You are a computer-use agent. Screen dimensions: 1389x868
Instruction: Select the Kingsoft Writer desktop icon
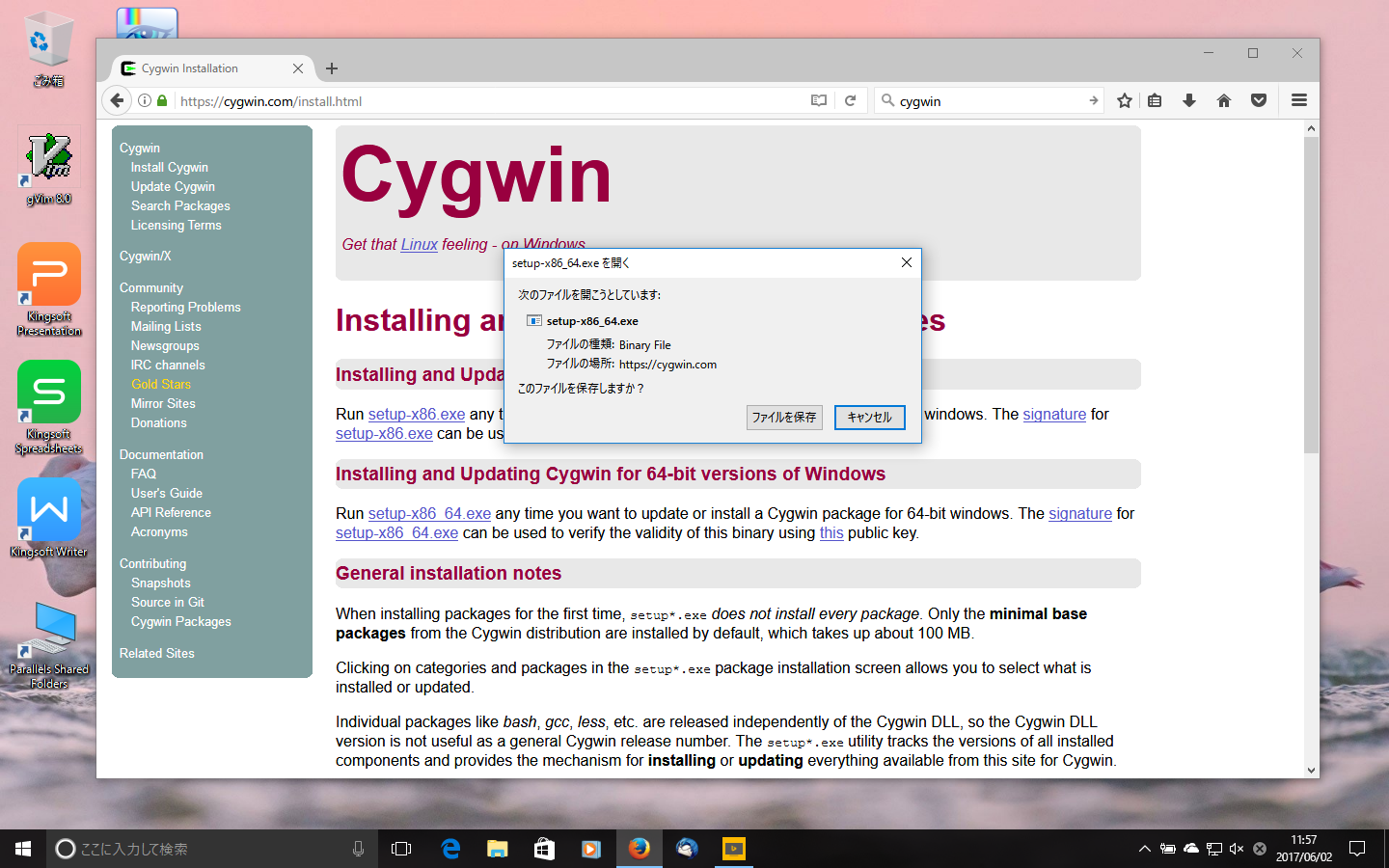click(x=49, y=518)
